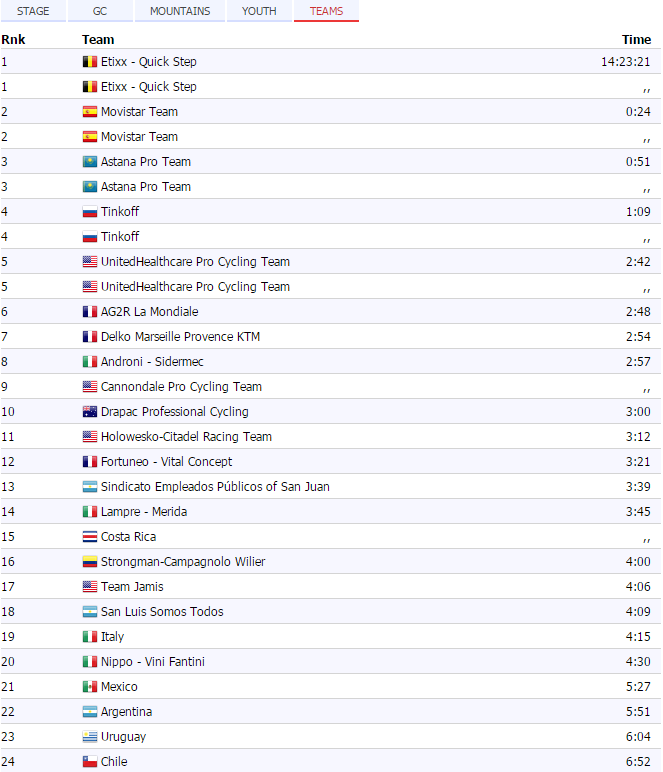663x772 pixels.
Task: Select the MOUNTAINS tab
Action: point(180,11)
